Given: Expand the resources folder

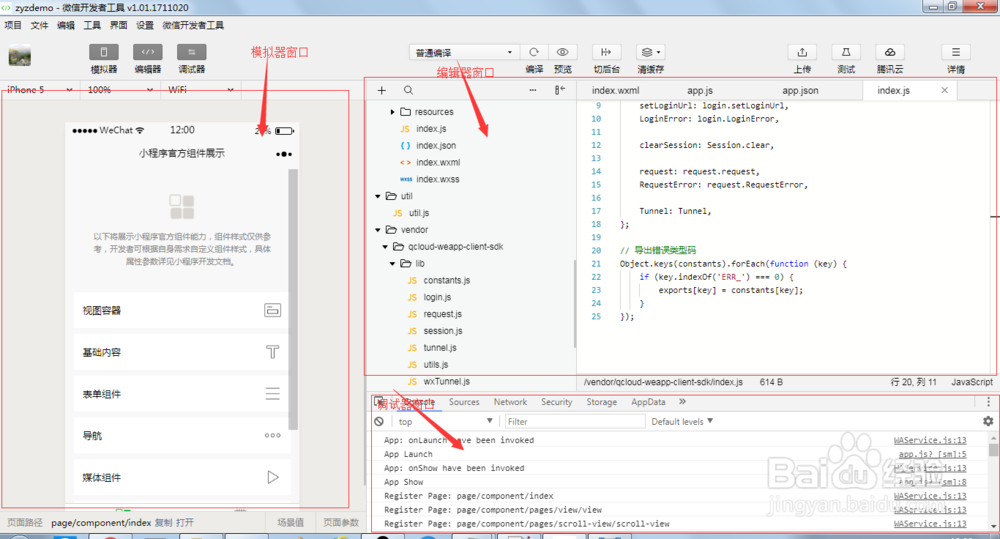Looking at the screenshot, I should pyautogui.click(x=392, y=112).
